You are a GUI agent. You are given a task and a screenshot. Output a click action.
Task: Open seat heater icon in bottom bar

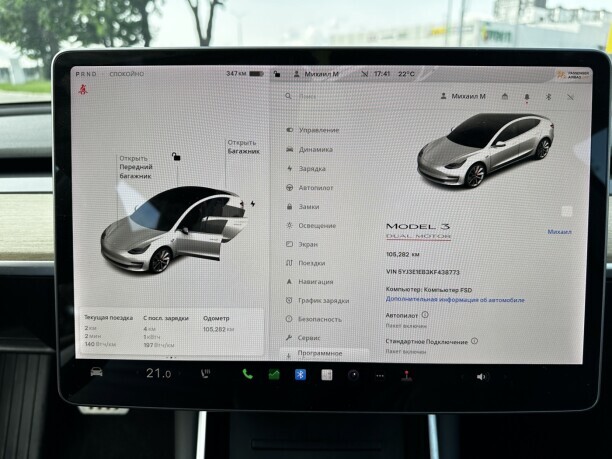point(205,374)
